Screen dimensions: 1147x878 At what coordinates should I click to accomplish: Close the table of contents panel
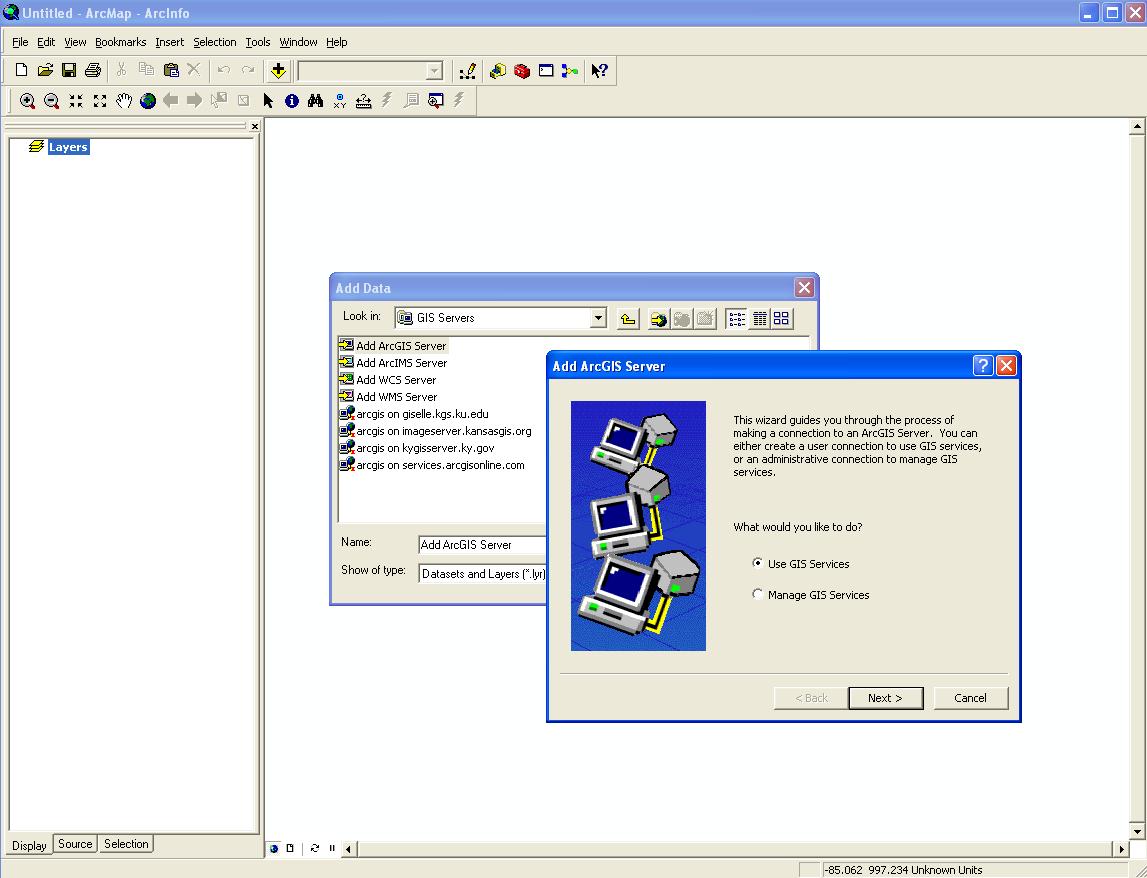pos(254,127)
